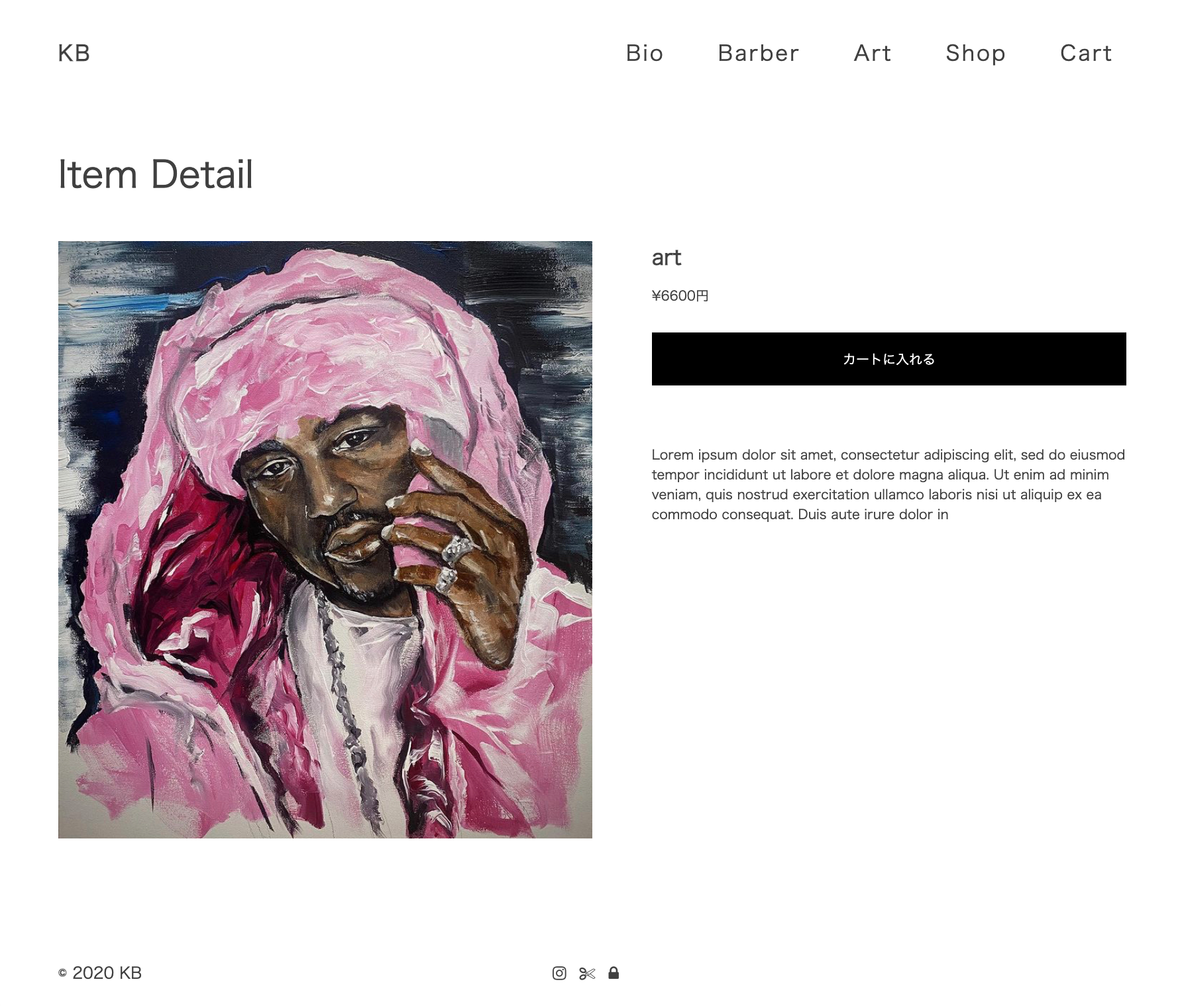Image resolution: width=1182 pixels, height=1008 pixels.
Task: Click the Lorem ipsum description paragraph
Action: pyautogui.click(x=888, y=485)
